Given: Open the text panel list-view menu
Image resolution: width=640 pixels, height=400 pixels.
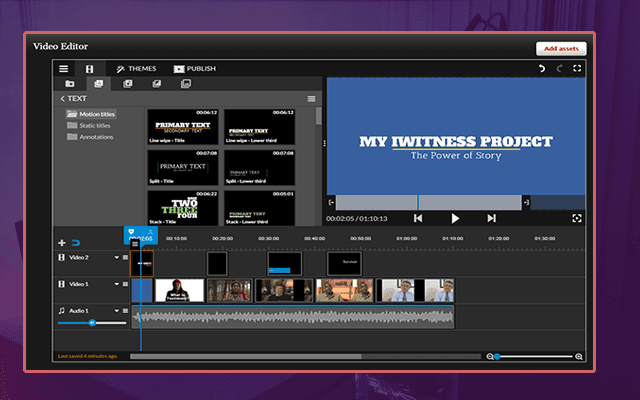Looking at the screenshot, I should (x=311, y=98).
